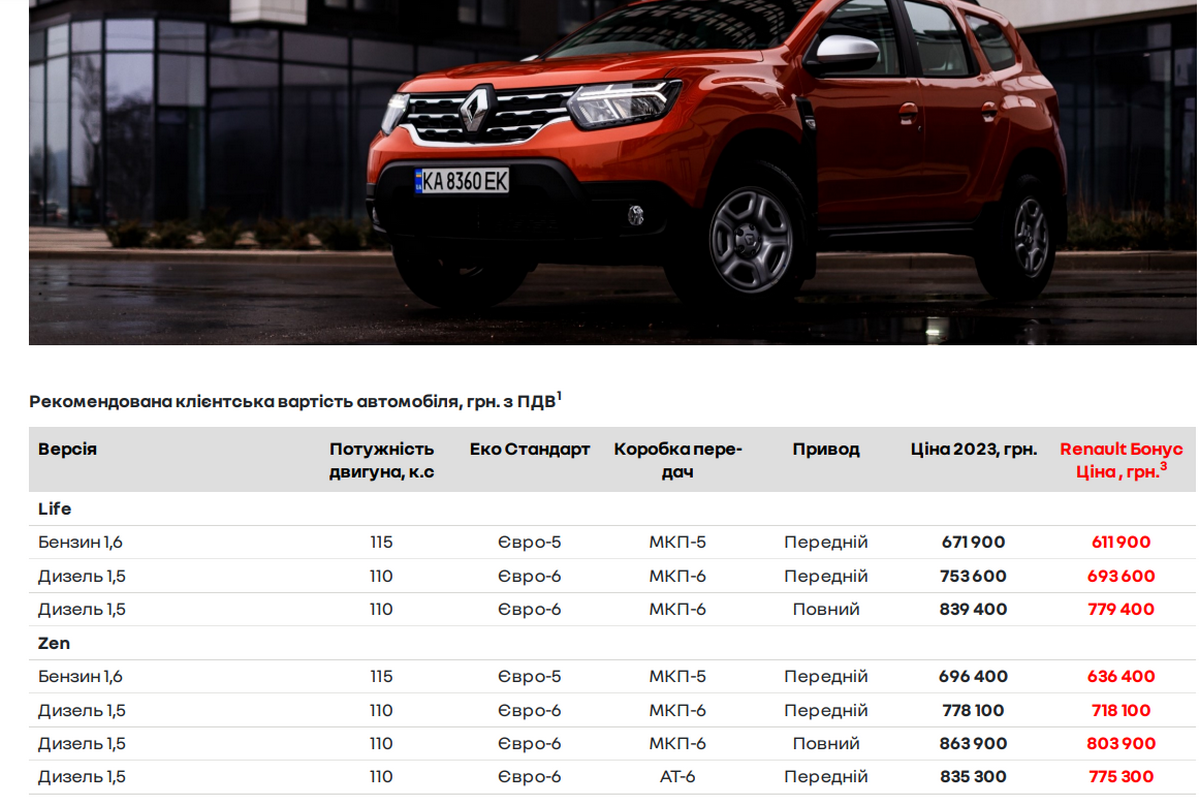Screen dimensions: 1200x800
Task: Click the Ціна 2023, грн. column header
Action: click(x=973, y=449)
